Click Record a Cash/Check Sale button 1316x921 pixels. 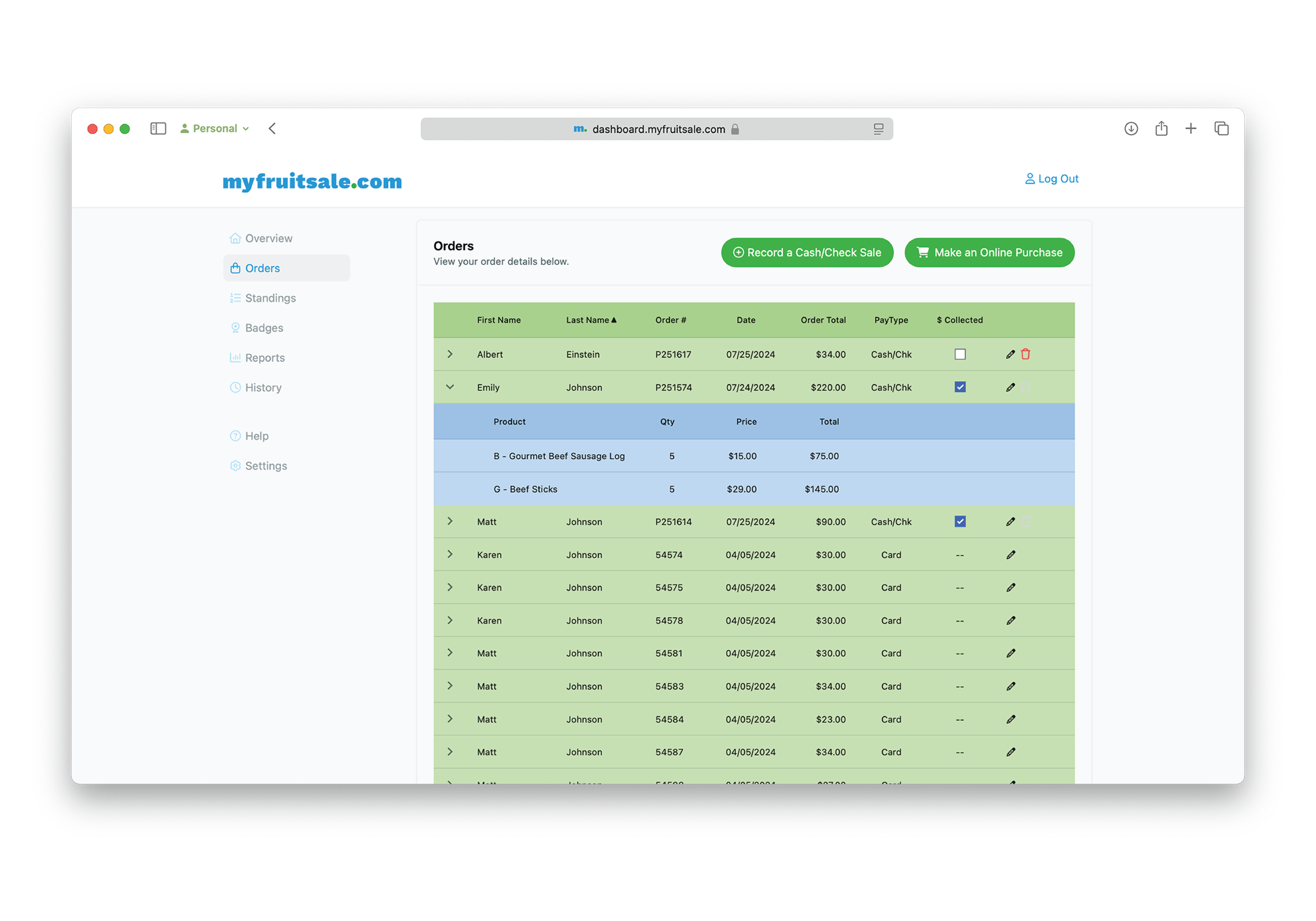click(807, 252)
